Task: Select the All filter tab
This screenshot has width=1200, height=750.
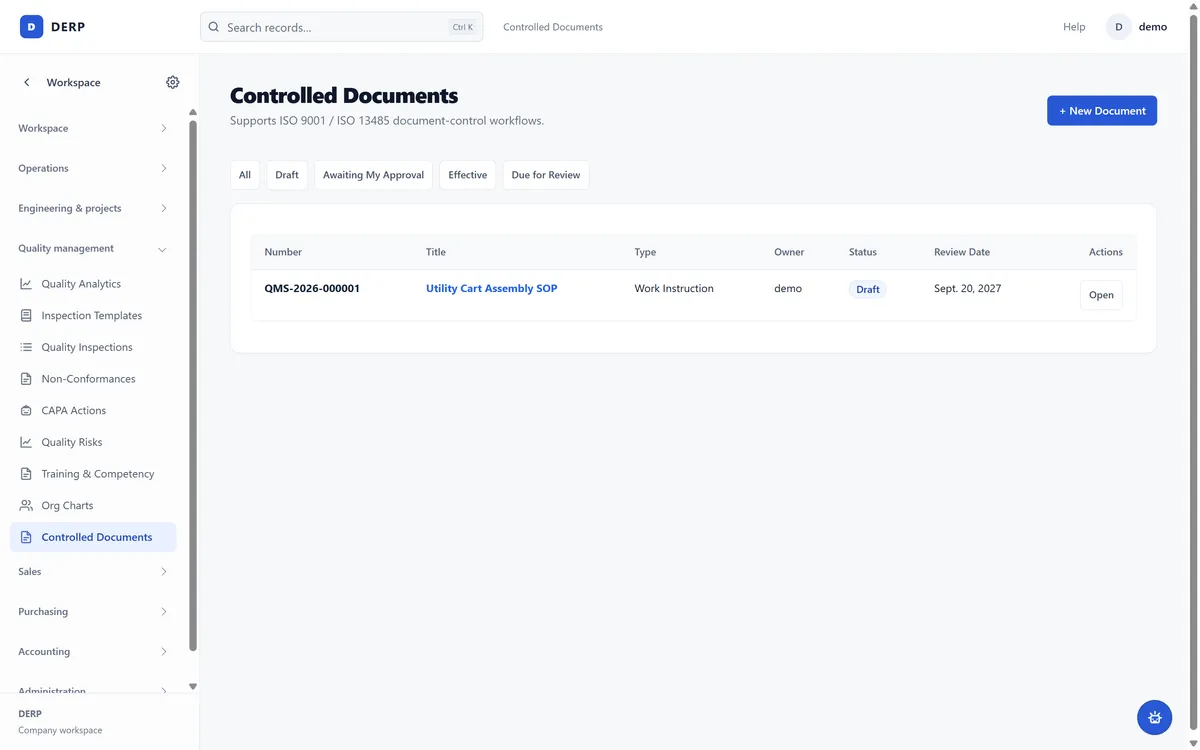Action: point(245,175)
